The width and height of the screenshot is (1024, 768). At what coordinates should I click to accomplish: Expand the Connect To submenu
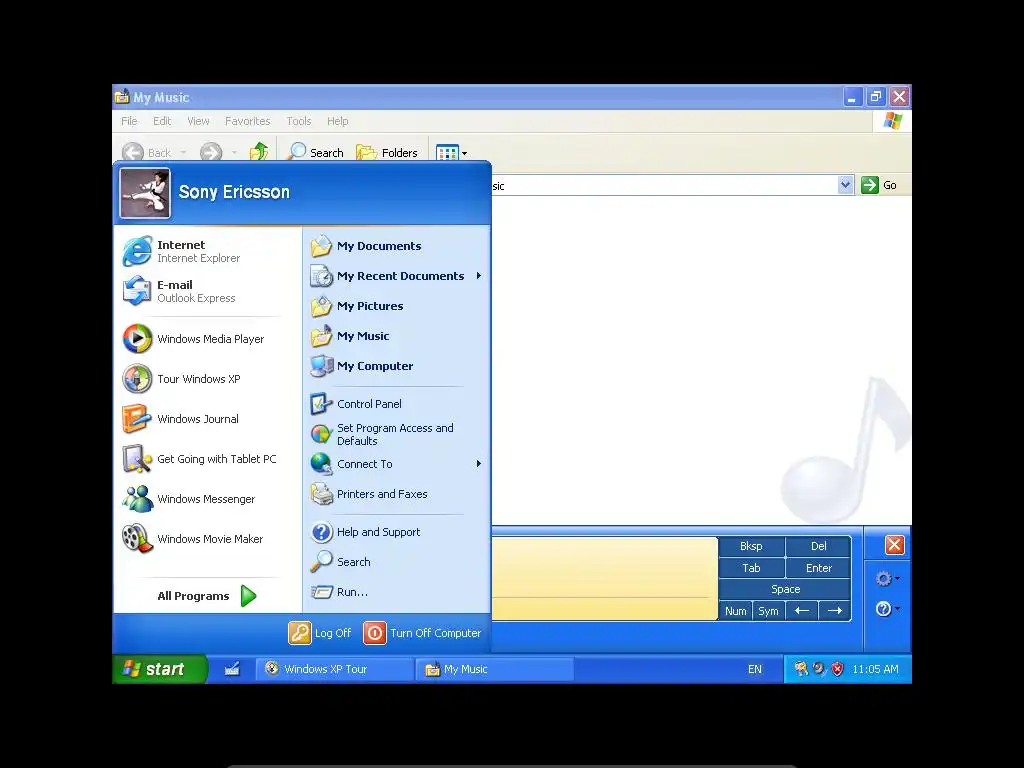pos(397,464)
